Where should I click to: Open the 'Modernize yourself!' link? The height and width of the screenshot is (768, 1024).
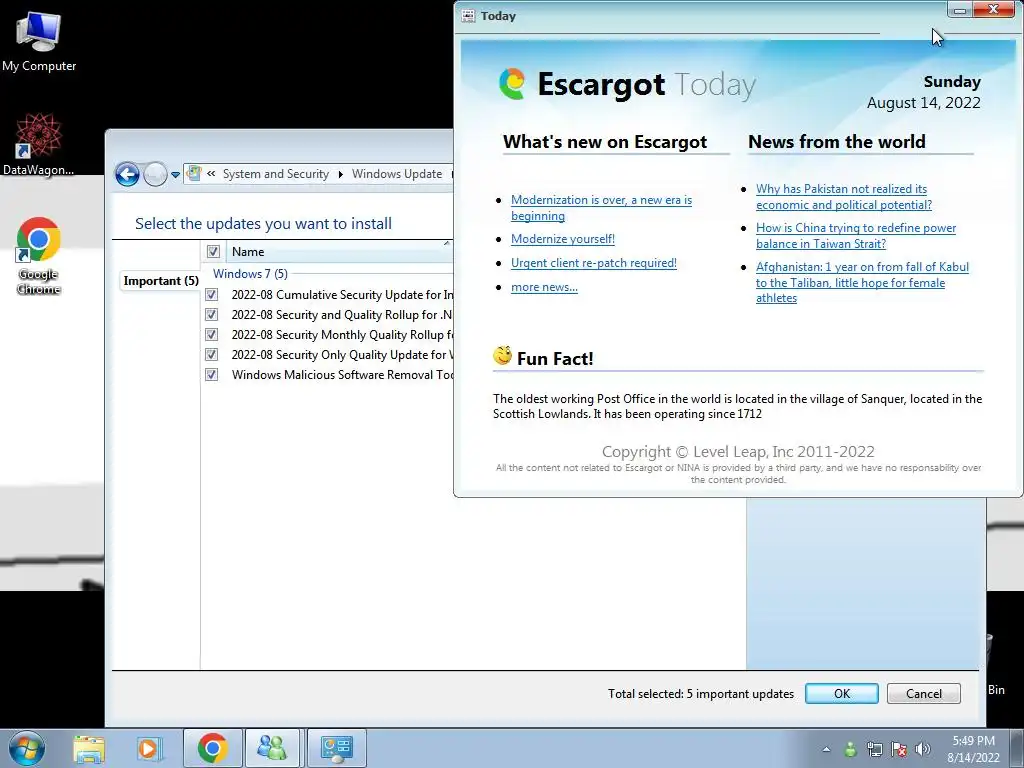(562, 239)
